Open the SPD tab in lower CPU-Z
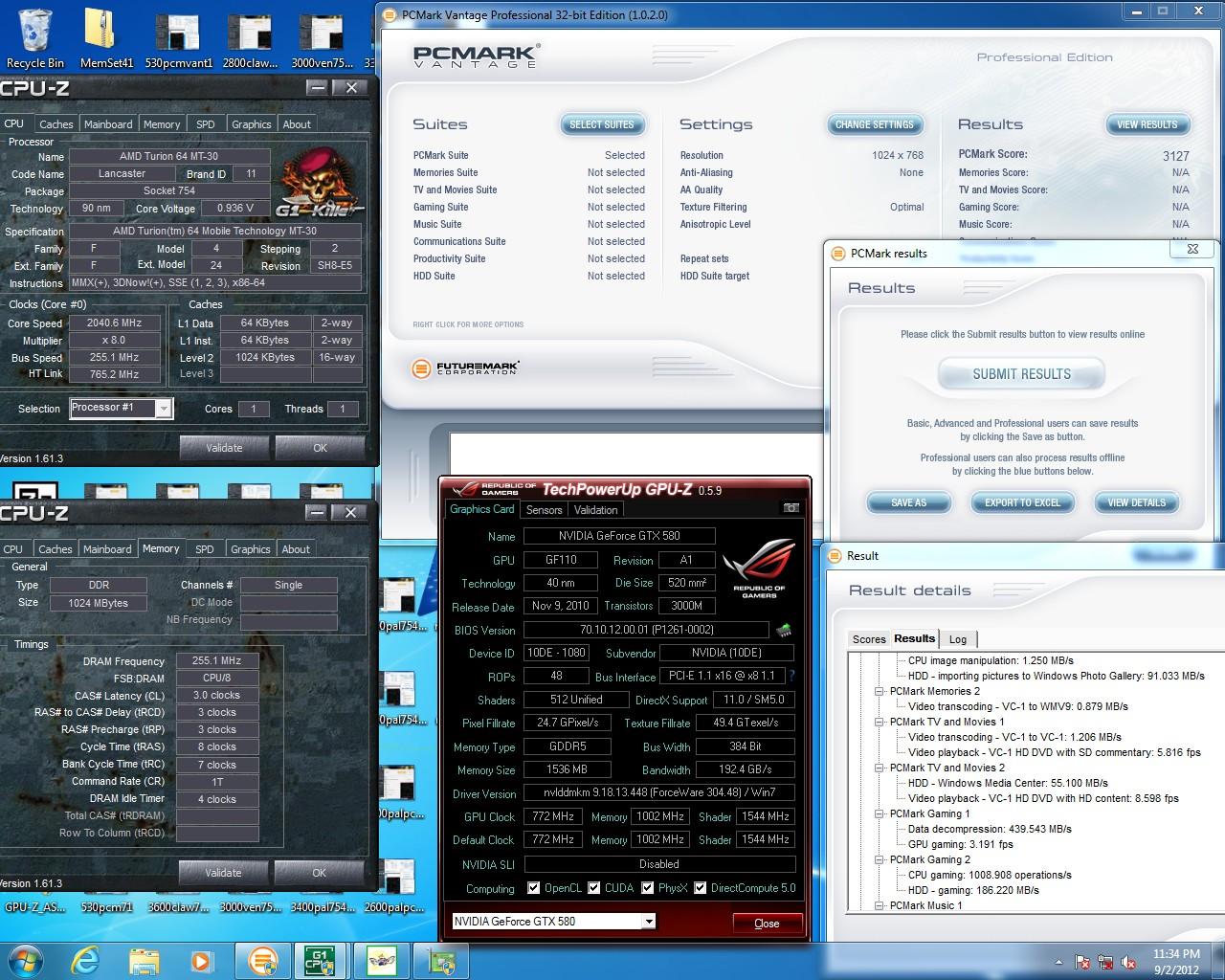Viewport: 1225px width, 980px height. point(205,549)
